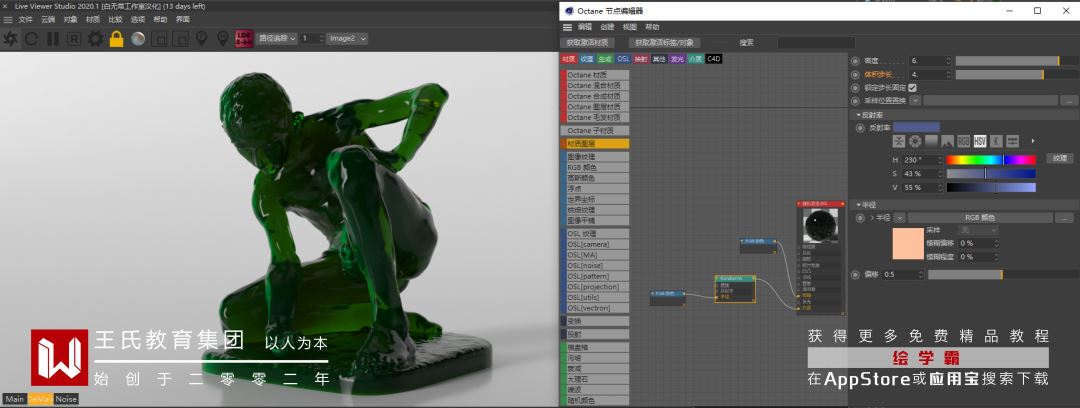The height and width of the screenshot is (408, 1080).
Task: Open the 采样位置置换 dropdown arrow
Action: pyautogui.click(x=915, y=101)
